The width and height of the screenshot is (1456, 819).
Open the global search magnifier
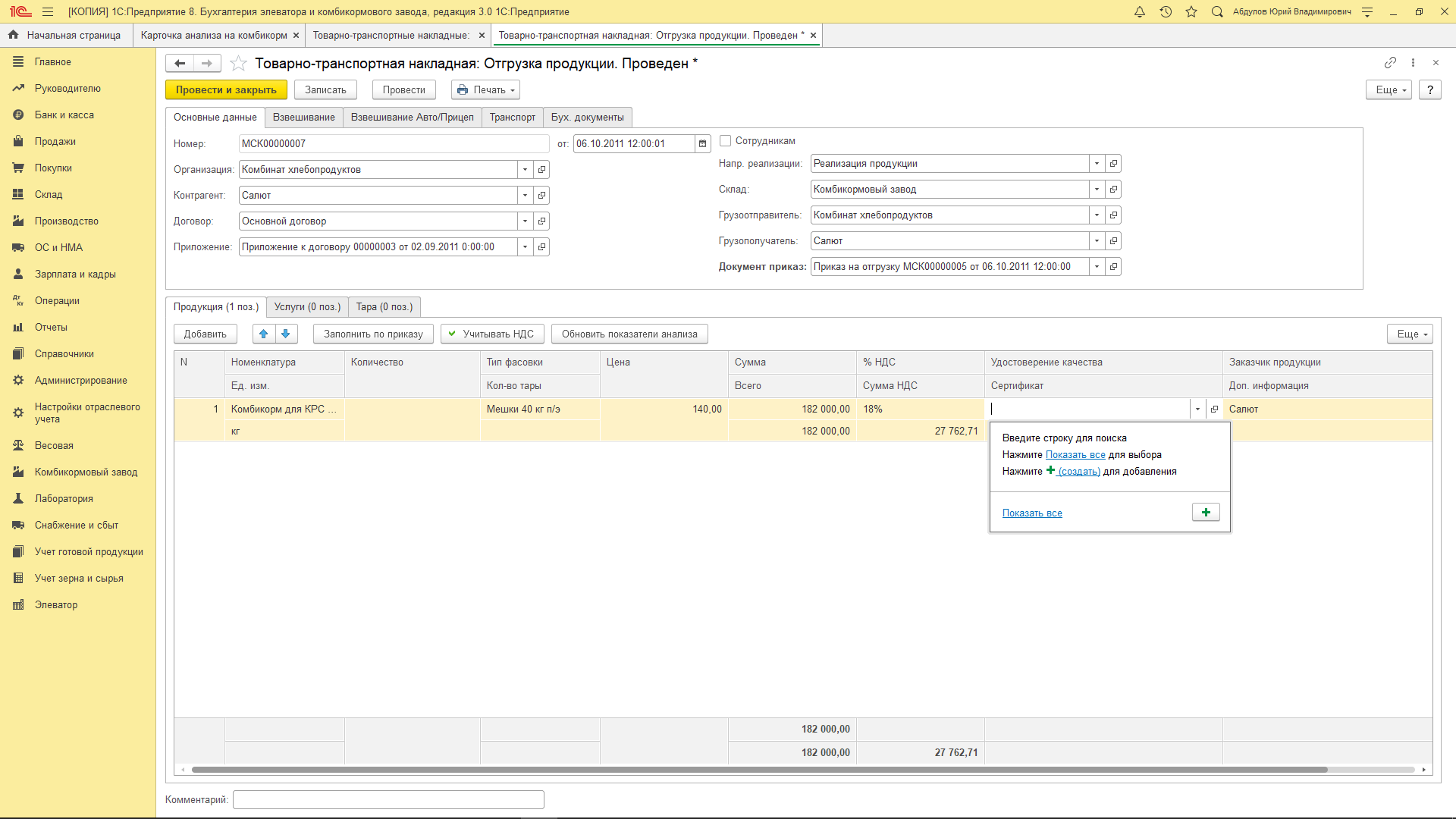[x=1217, y=11]
